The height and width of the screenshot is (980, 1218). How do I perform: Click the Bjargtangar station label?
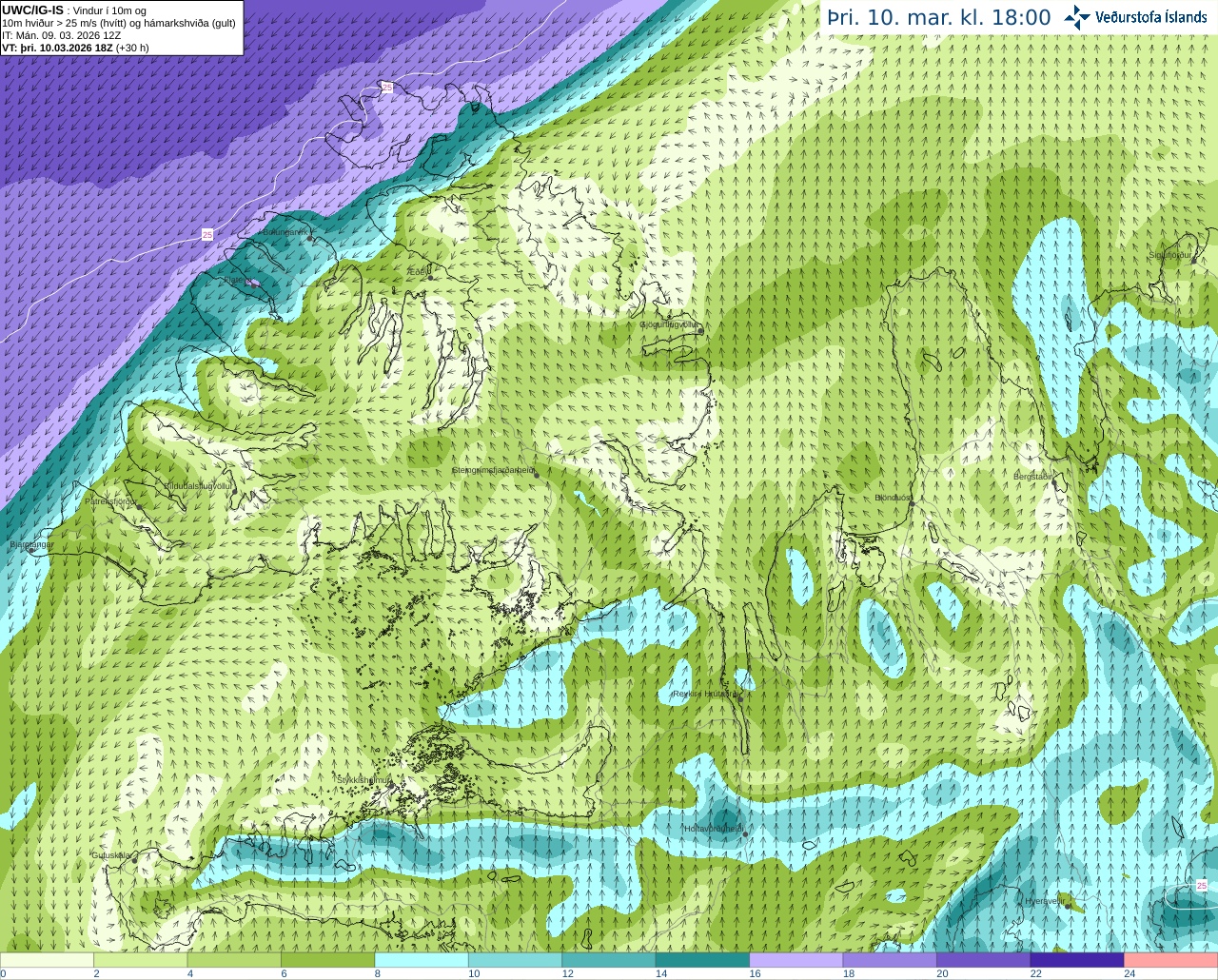[31, 544]
